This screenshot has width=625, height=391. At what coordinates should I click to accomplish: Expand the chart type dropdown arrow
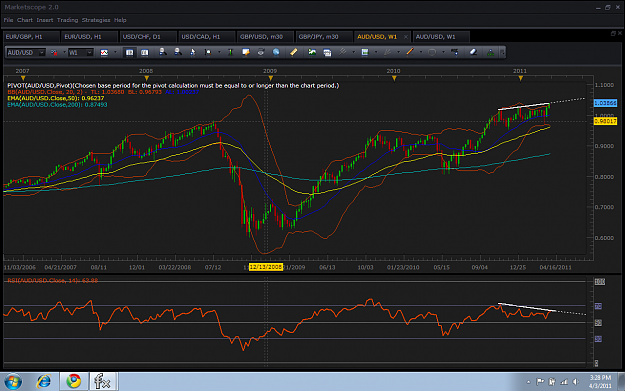click(x=115, y=52)
